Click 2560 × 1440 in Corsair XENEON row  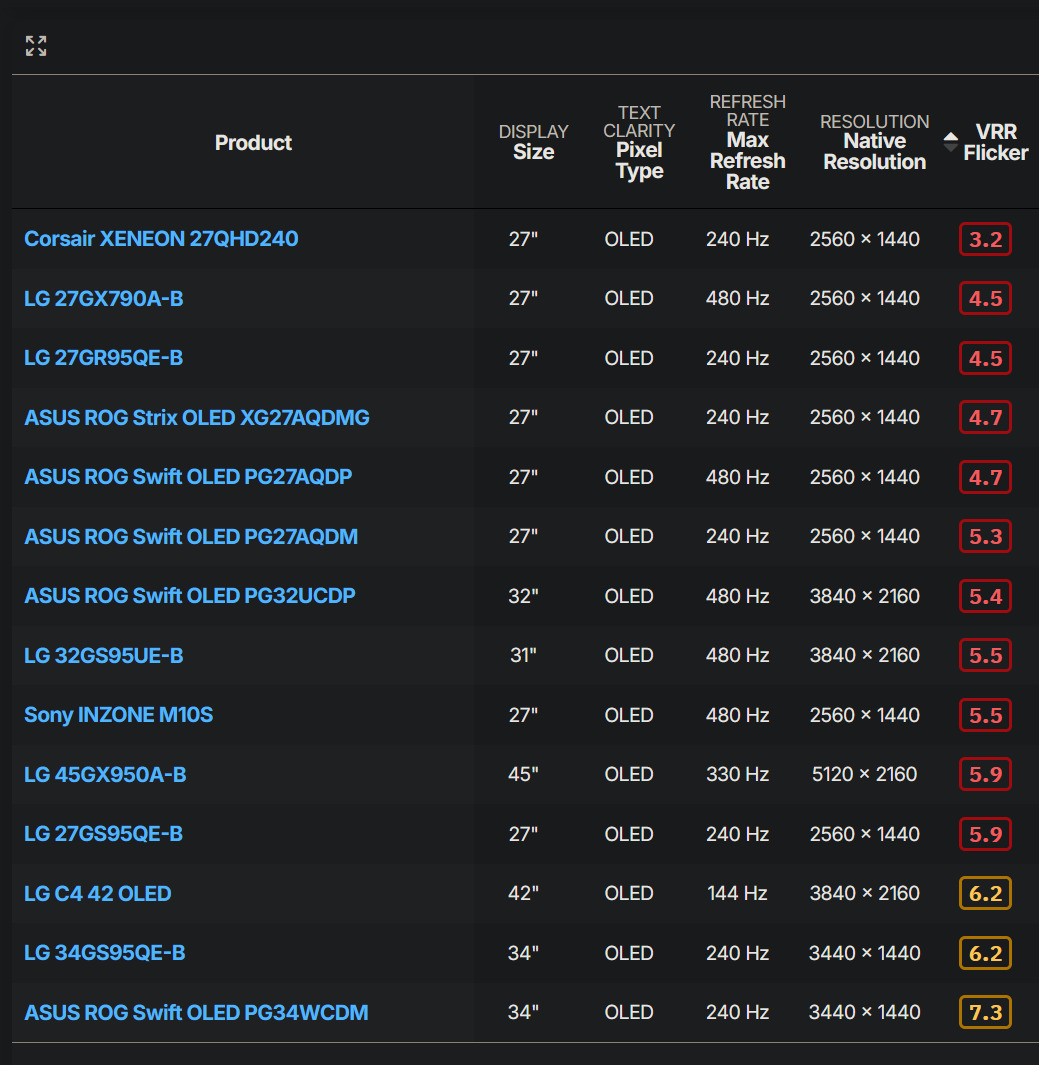click(864, 239)
